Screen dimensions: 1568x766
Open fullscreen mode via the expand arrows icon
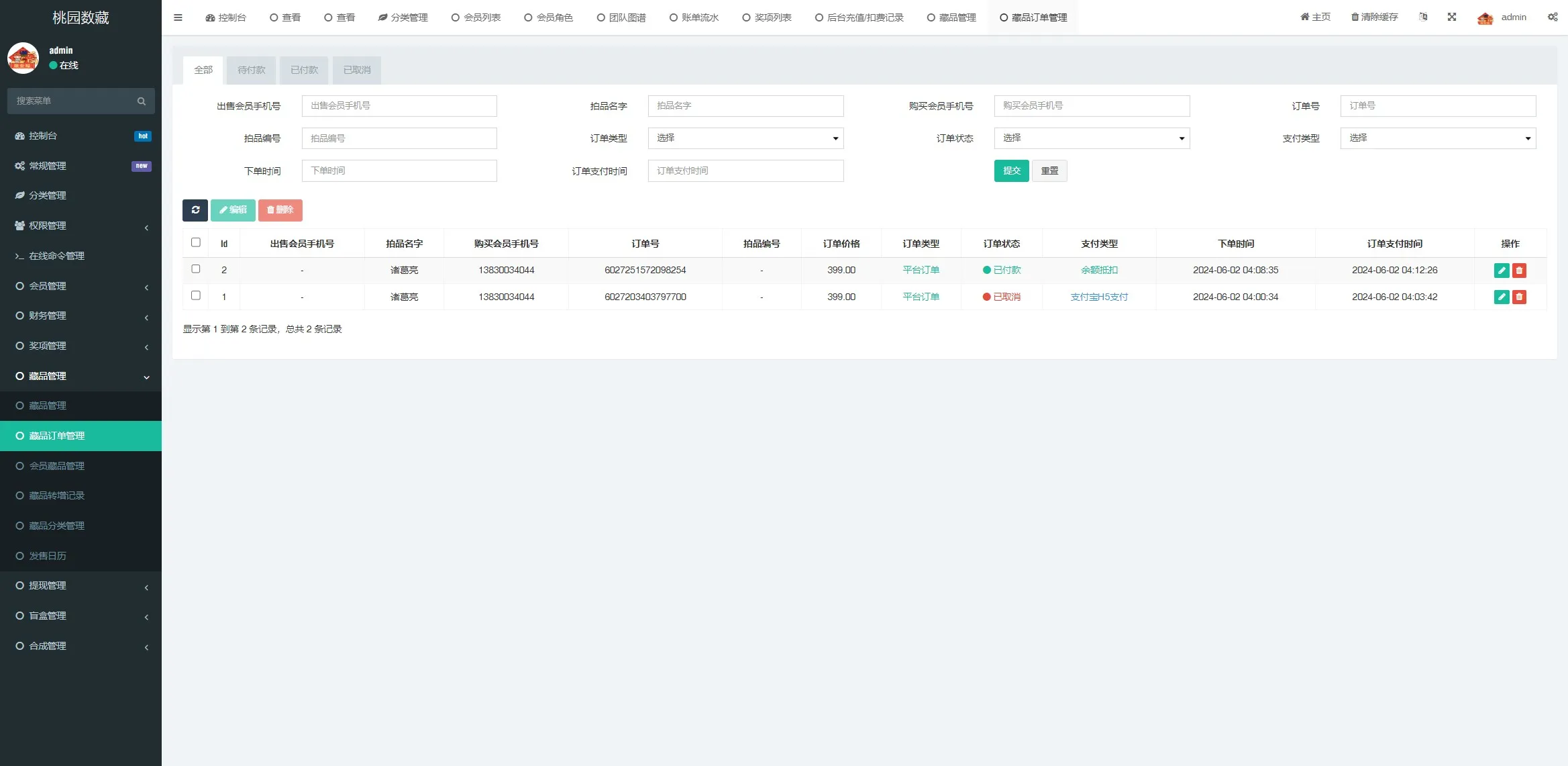1451,17
